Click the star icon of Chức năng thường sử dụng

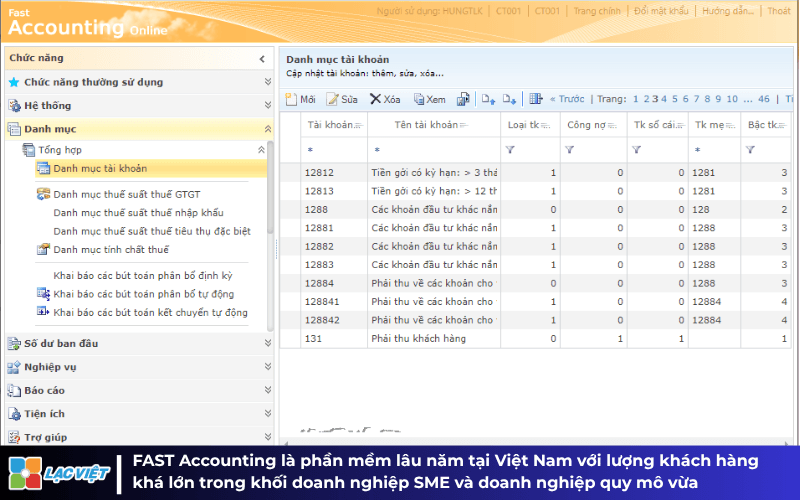(14, 82)
